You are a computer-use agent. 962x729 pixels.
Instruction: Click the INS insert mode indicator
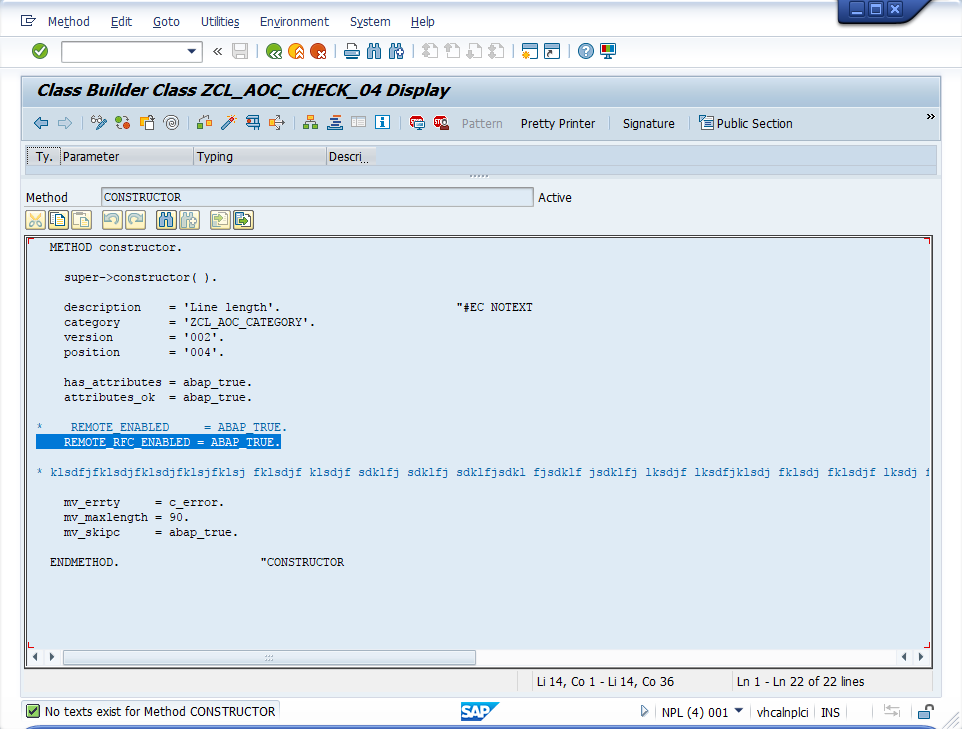tap(830, 712)
